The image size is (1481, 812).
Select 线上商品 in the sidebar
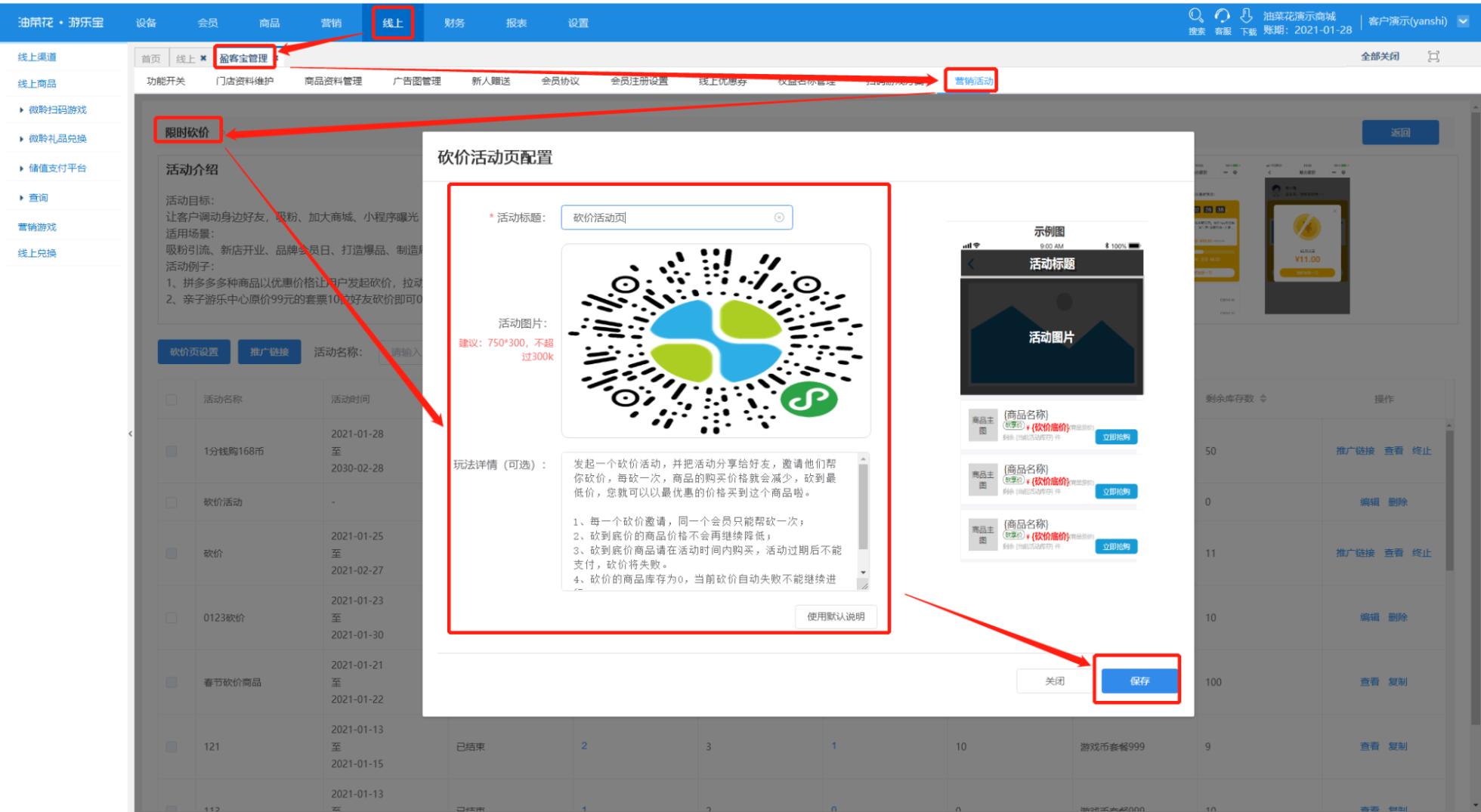click(x=37, y=84)
